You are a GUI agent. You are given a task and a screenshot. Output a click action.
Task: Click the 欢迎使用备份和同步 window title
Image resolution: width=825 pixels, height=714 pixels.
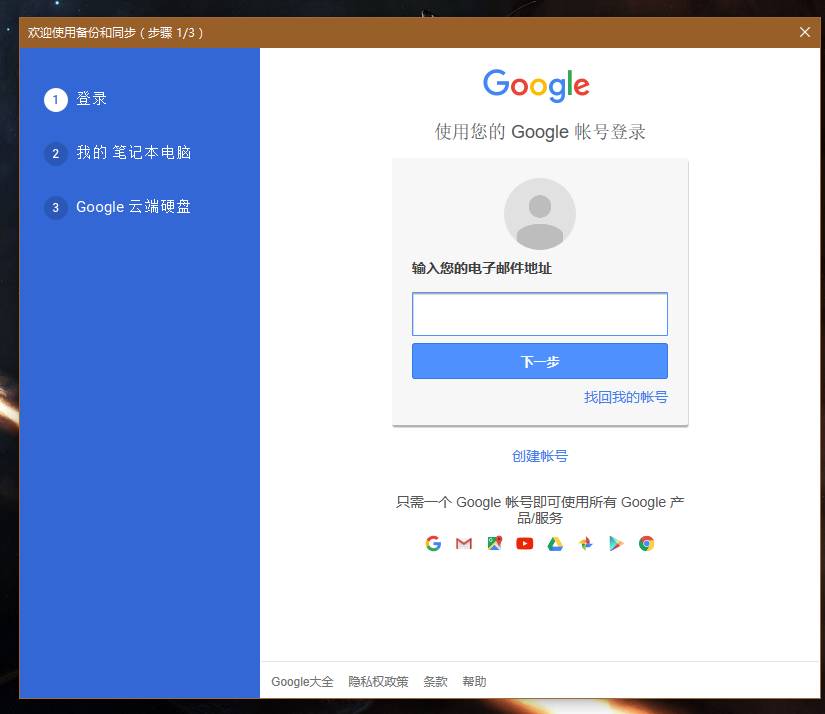click(115, 33)
